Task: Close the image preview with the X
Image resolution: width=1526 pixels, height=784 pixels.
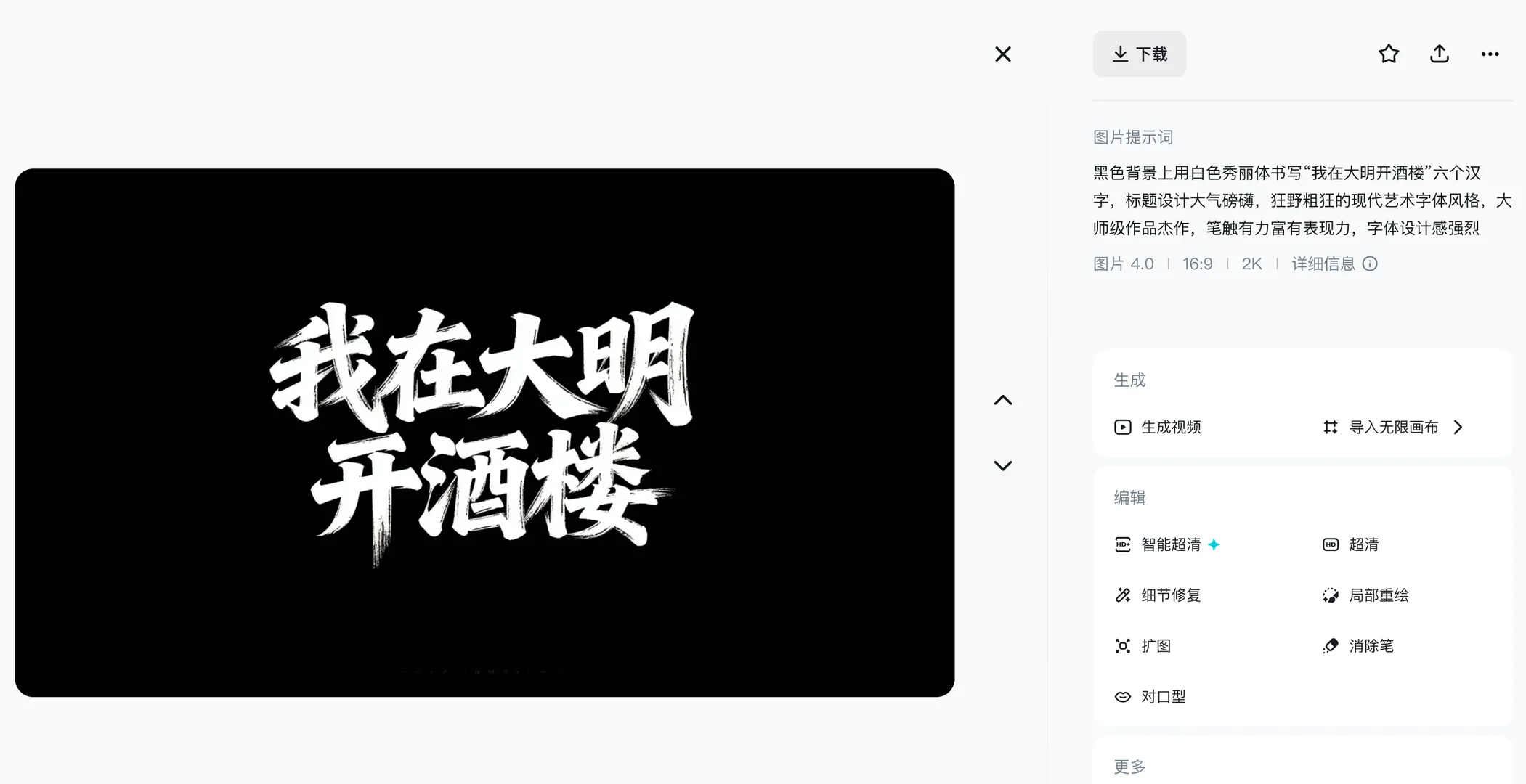Action: pyautogui.click(x=1002, y=54)
